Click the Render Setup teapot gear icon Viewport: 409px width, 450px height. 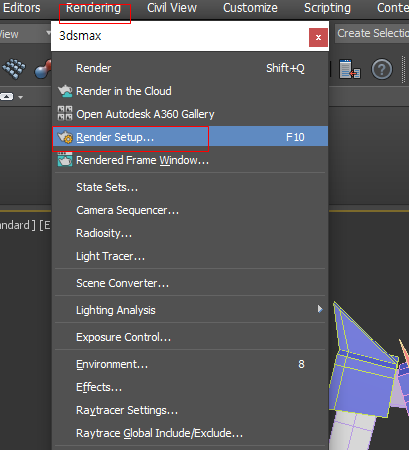pyautogui.click(x=65, y=137)
